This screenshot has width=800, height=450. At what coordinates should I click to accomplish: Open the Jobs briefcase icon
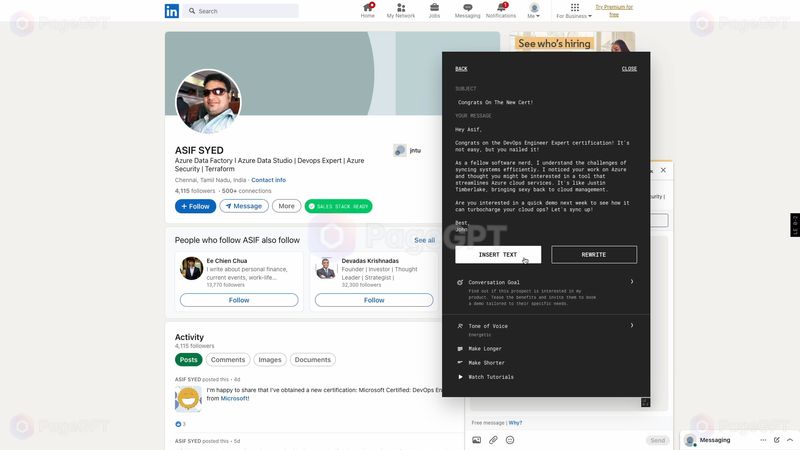pos(434,10)
